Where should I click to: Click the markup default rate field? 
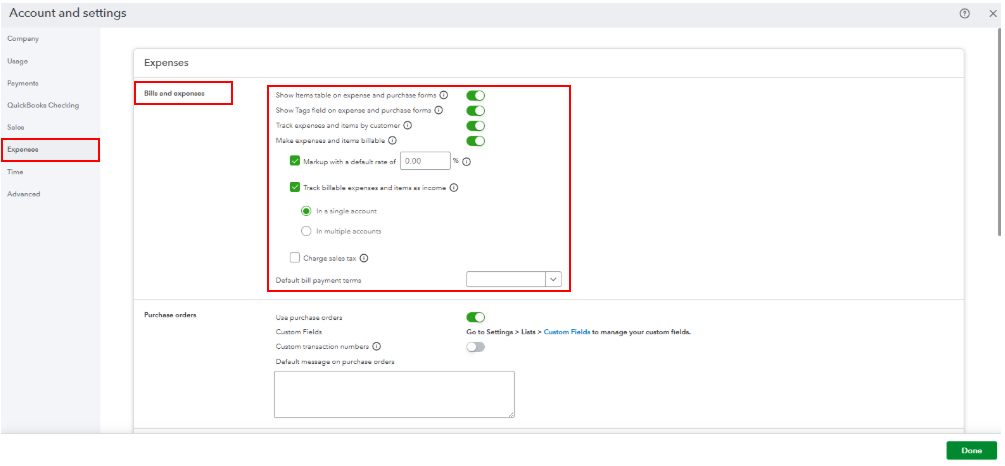click(426, 161)
